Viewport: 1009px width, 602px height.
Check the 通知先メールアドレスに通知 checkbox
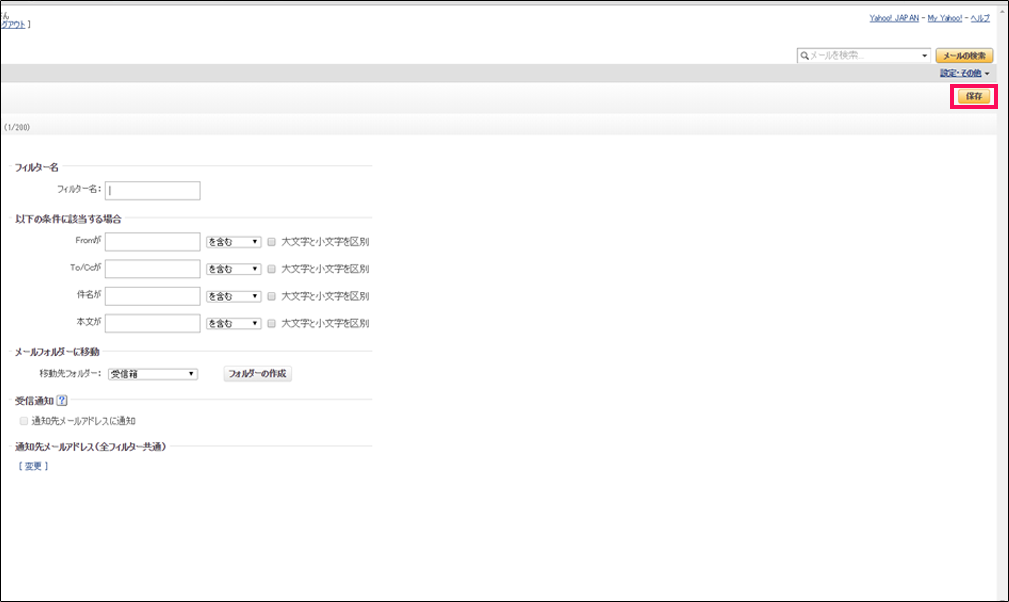24,421
